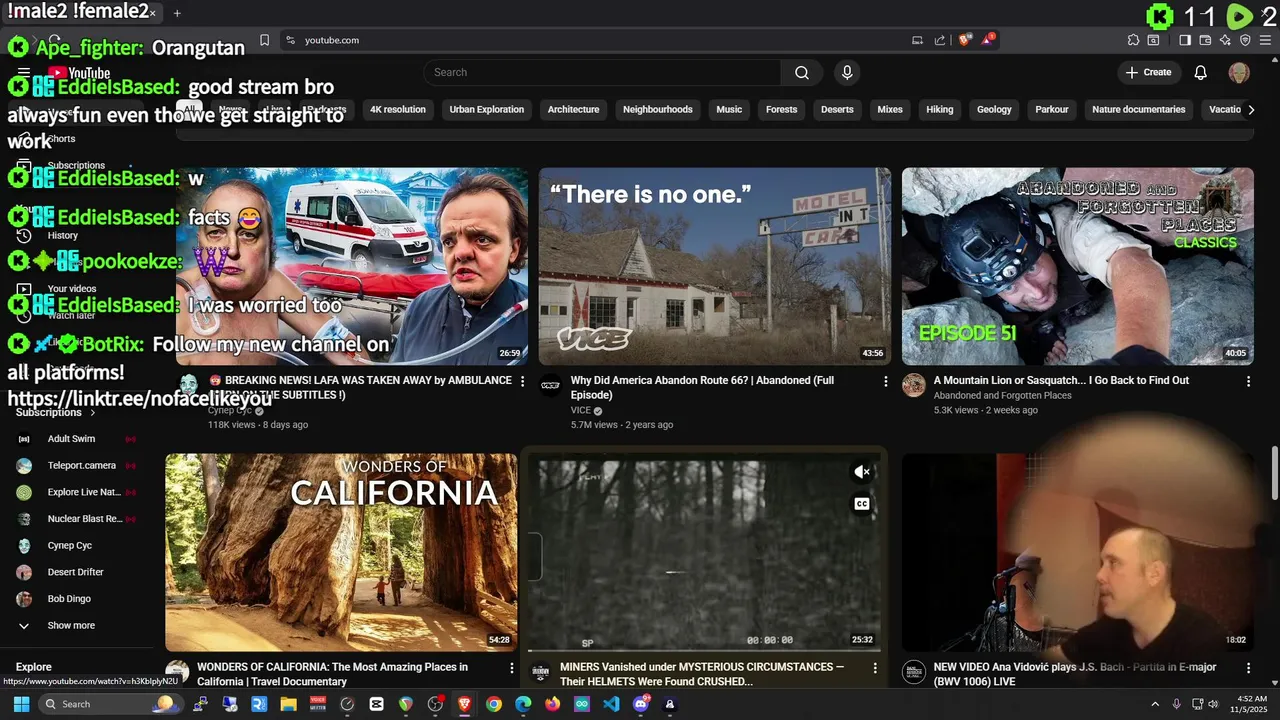Open the browser hamburger main menu
This screenshot has width=1280, height=720.
click(x=1265, y=40)
